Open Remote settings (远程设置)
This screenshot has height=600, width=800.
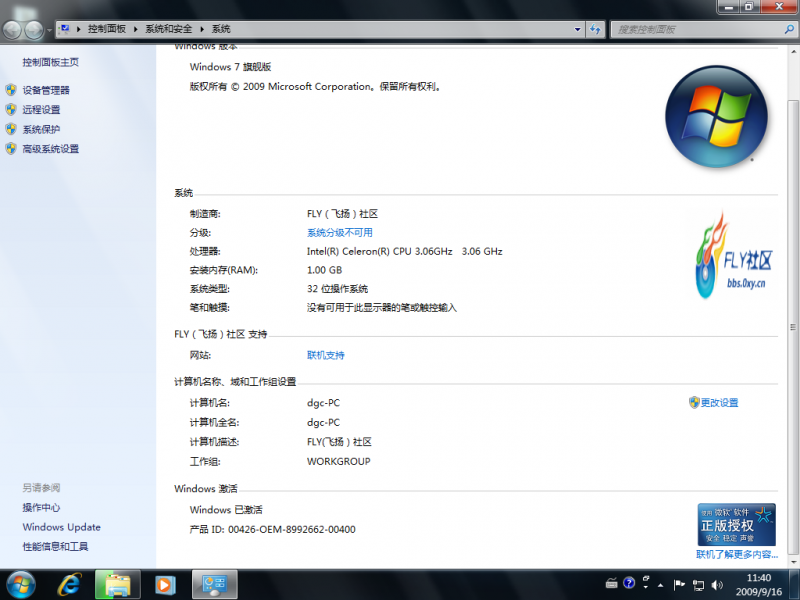41,110
